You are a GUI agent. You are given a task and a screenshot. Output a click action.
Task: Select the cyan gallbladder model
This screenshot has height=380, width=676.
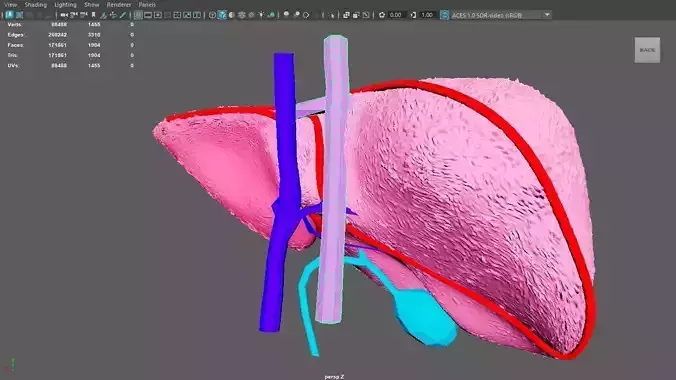pos(427,317)
